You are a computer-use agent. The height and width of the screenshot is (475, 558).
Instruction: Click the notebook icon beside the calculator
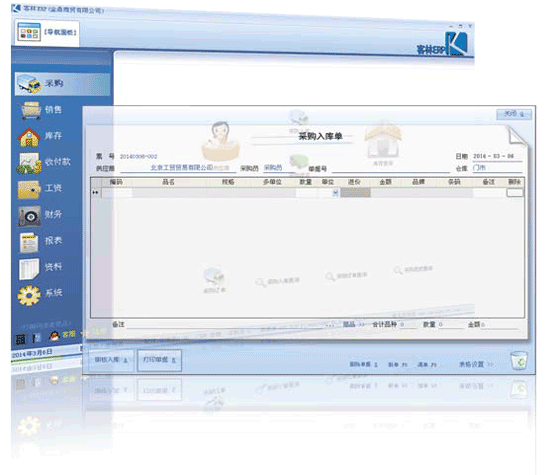tap(37, 338)
